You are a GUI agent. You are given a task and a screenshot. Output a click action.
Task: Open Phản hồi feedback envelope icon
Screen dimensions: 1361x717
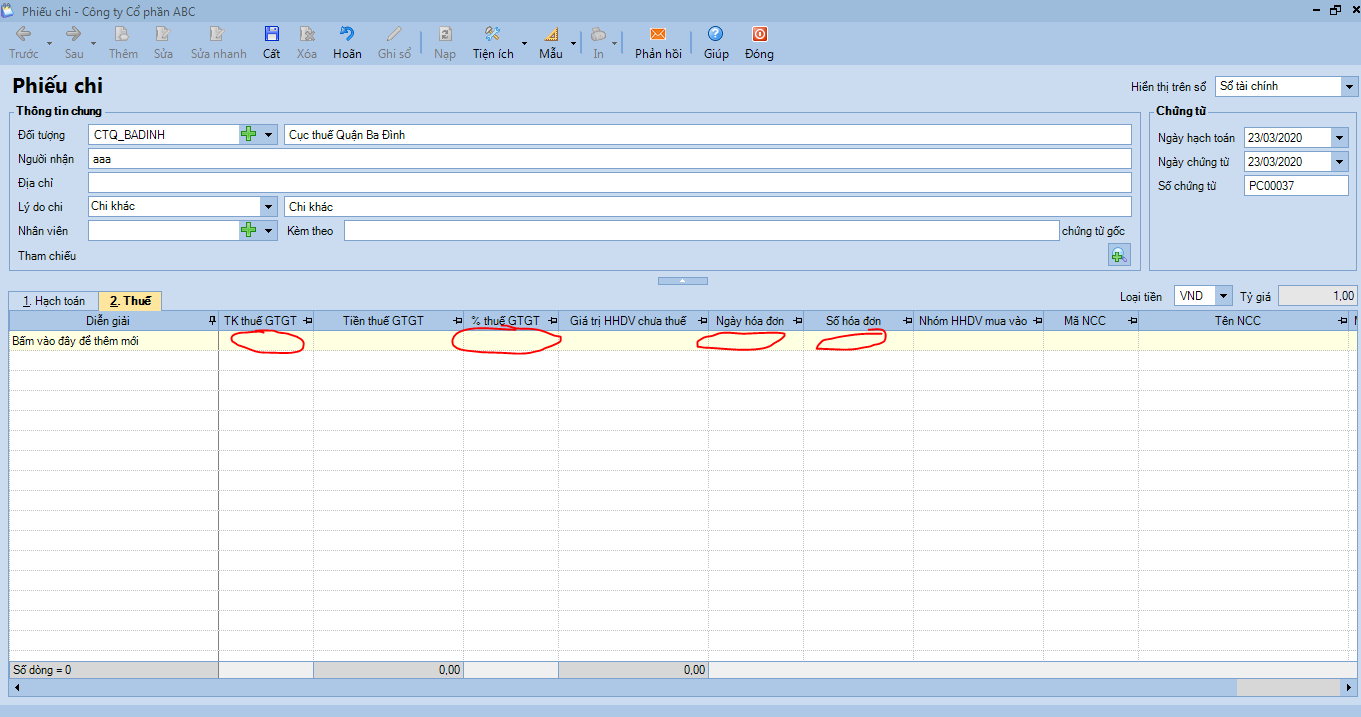tap(657, 35)
